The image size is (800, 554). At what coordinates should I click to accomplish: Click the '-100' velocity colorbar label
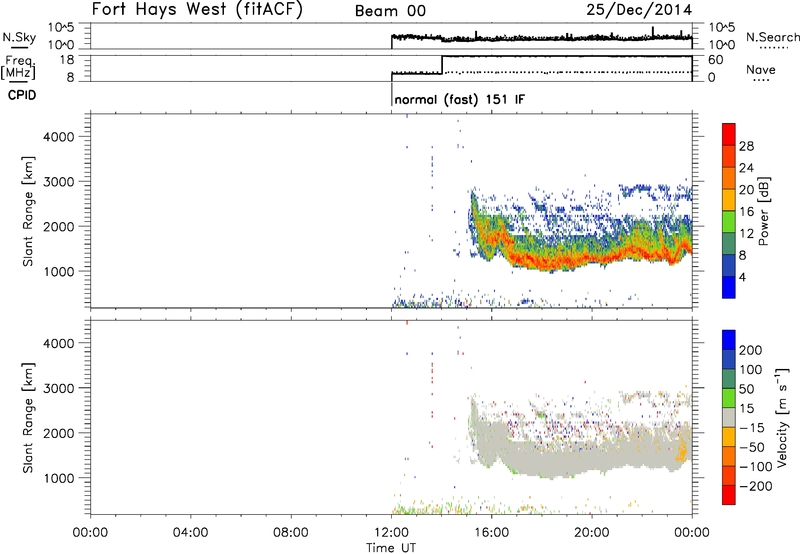click(x=756, y=467)
